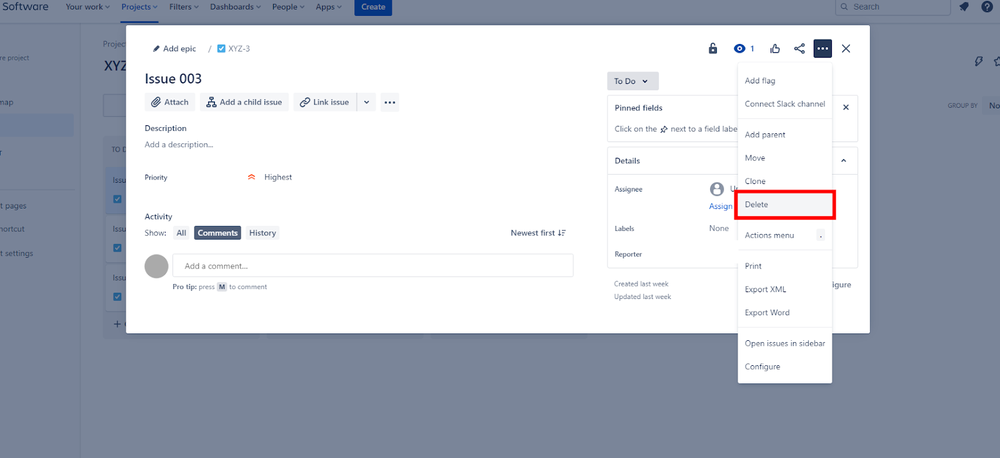This screenshot has height=458, width=1000.
Task: Click the unassigned Assignee avatar in Details
Action: pos(717,189)
